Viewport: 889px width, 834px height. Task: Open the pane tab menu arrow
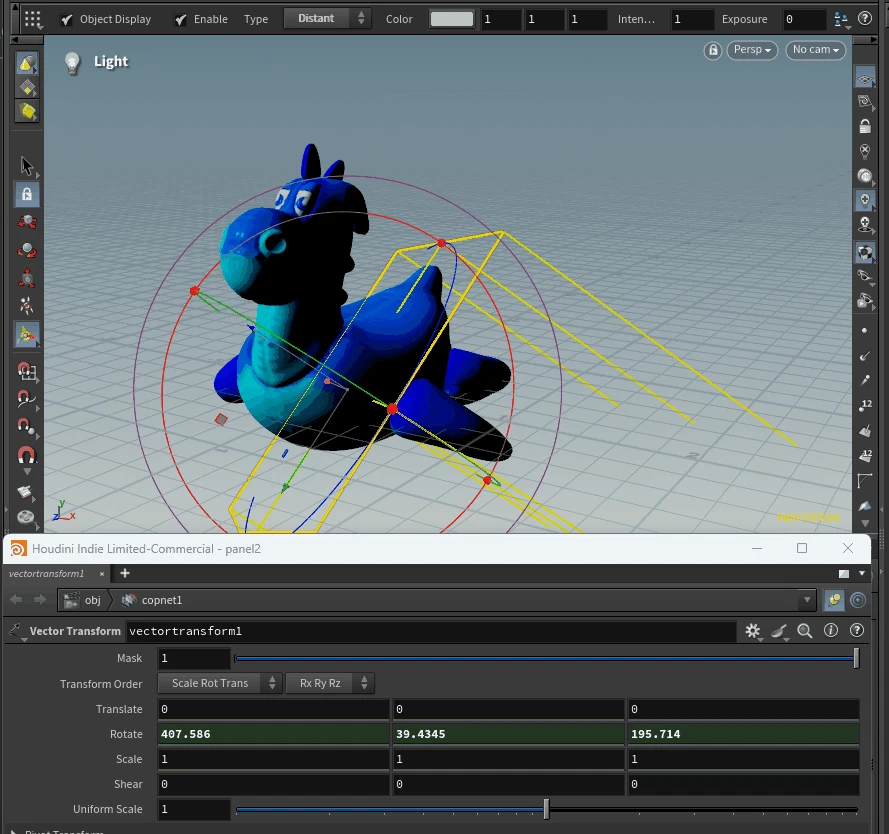862,574
